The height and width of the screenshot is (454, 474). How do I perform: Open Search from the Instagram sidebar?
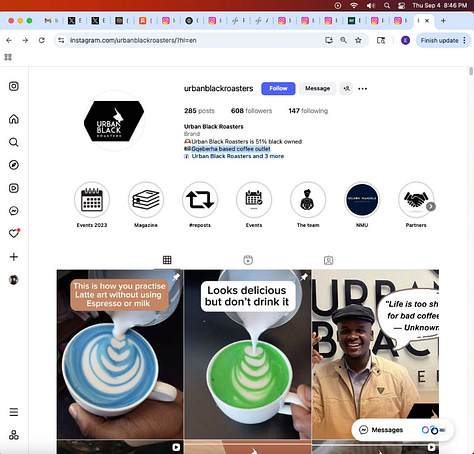(14, 142)
